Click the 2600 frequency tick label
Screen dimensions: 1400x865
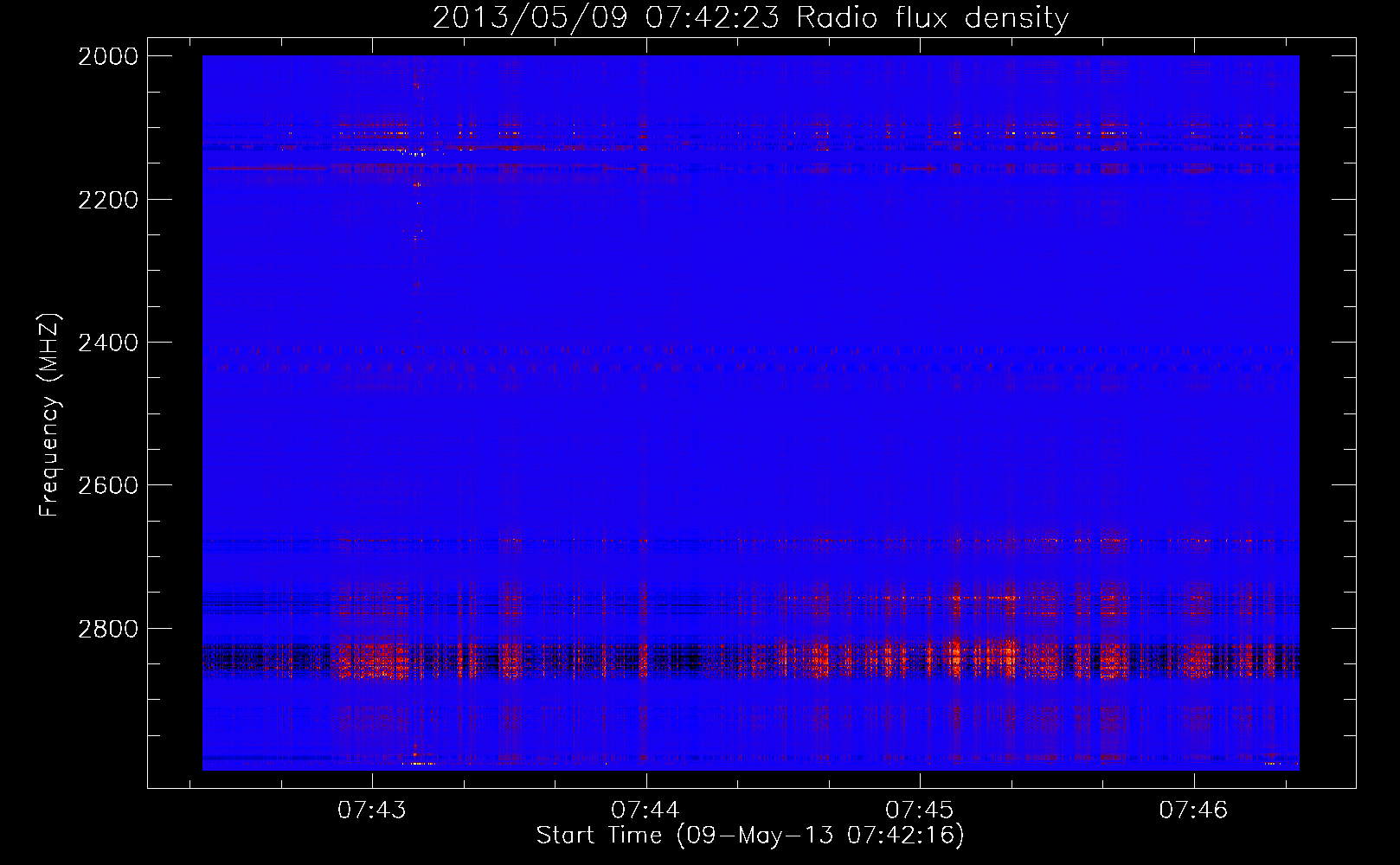108,485
